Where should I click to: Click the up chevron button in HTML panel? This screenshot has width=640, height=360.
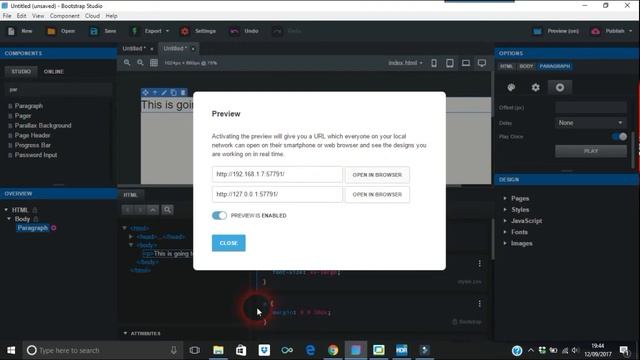coord(153,210)
